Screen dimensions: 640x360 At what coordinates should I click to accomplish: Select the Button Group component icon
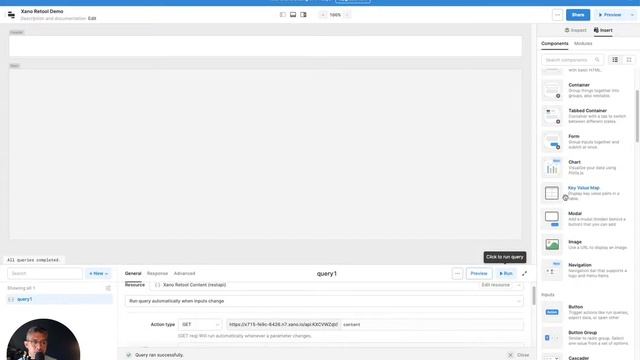coord(552,338)
